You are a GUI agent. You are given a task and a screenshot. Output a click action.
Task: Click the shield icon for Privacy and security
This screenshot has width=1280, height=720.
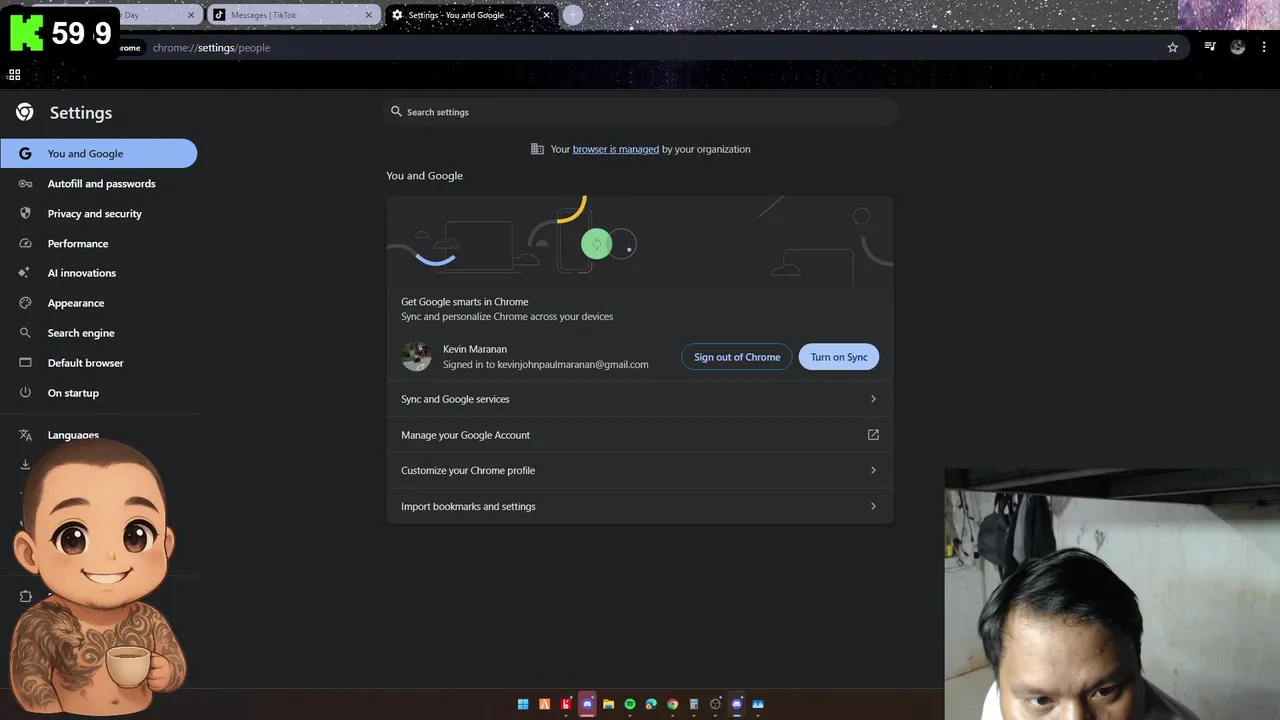coord(25,213)
